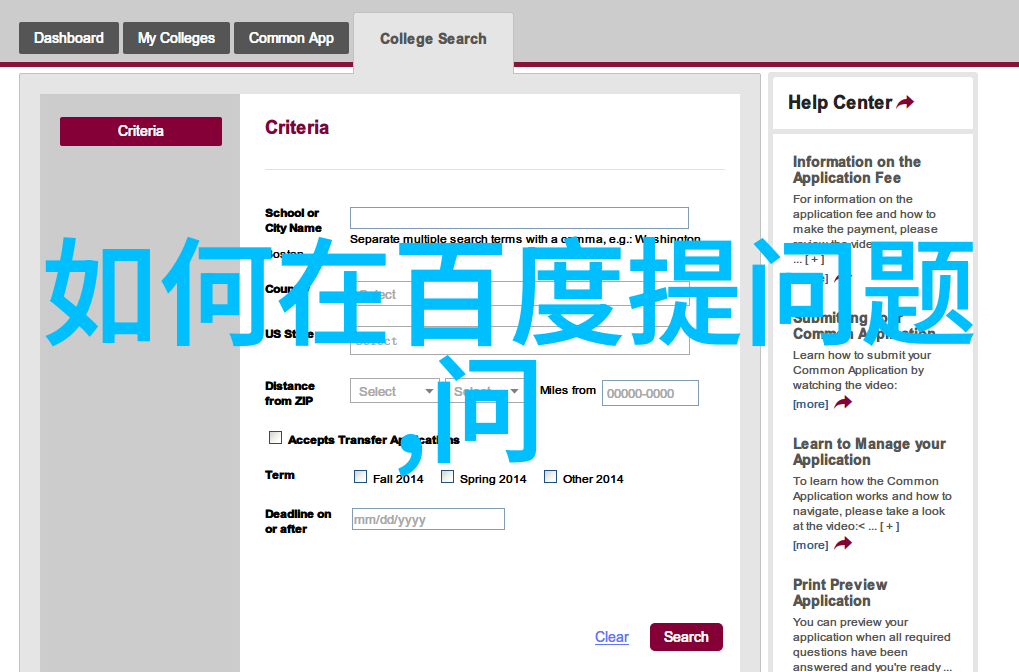Screen dimensions: 1019x672
Task: Tick the Fall 2014 term checkbox
Action: pyautogui.click(x=361, y=477)
